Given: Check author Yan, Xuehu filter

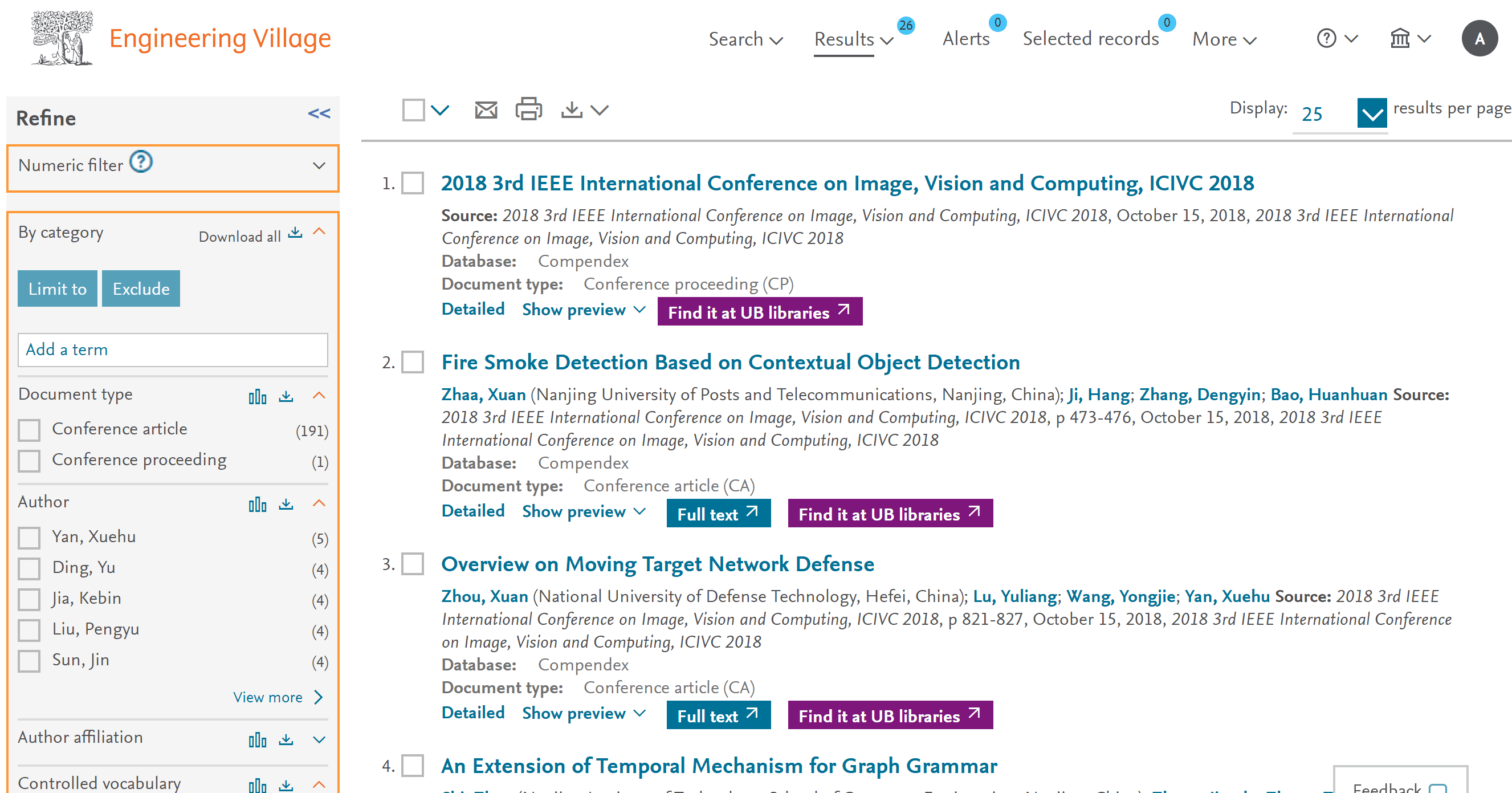Looking at the screenshot, I should [28, 538].
